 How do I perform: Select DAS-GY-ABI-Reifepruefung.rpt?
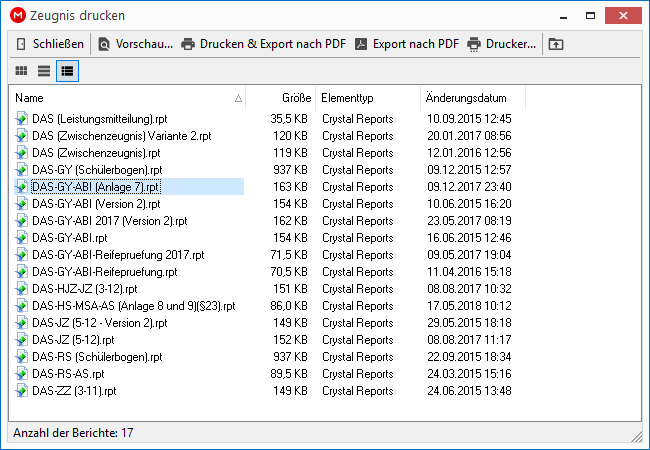(104, 272)
